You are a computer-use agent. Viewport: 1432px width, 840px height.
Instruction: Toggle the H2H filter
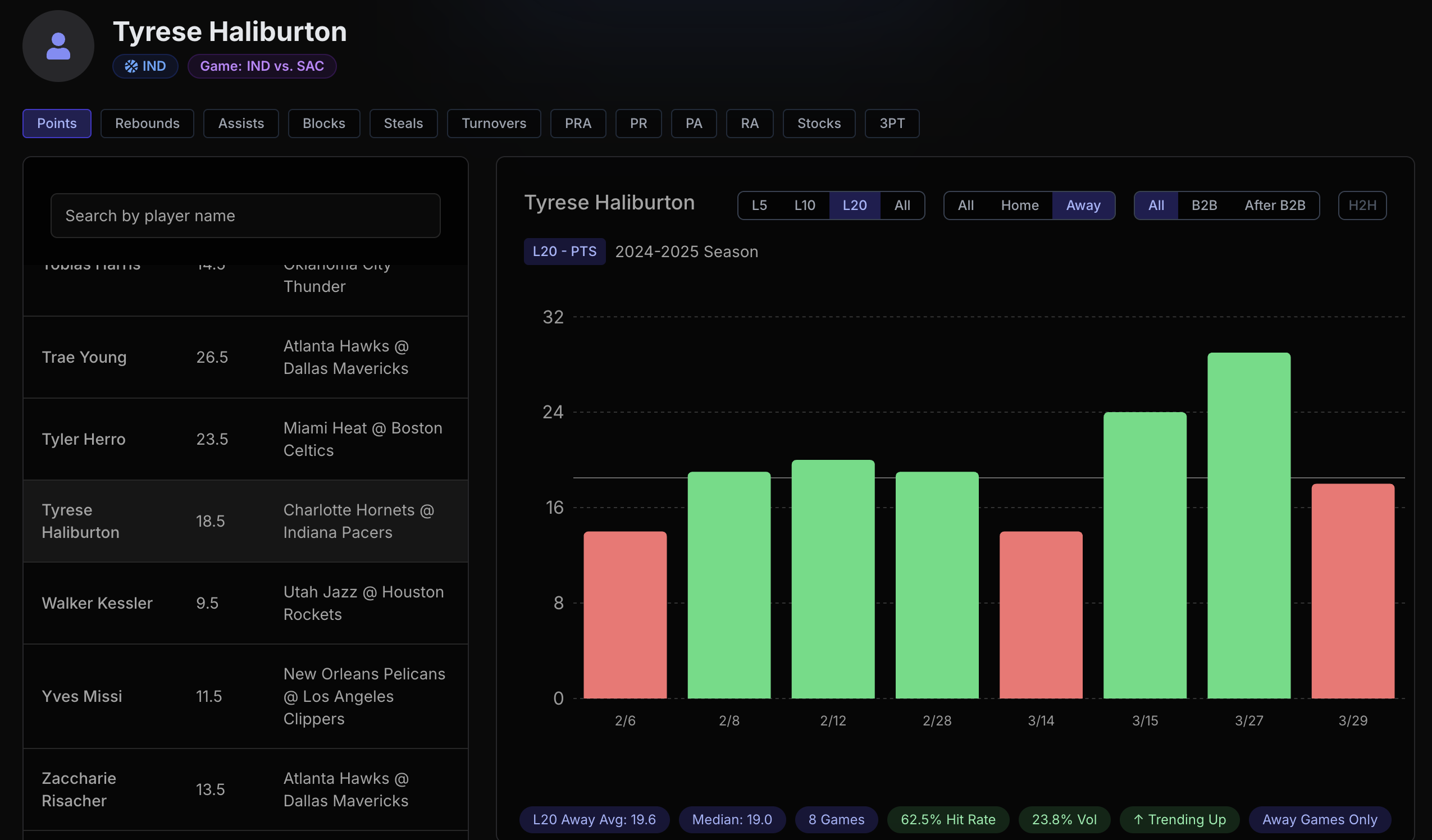tap(1362, 205)
